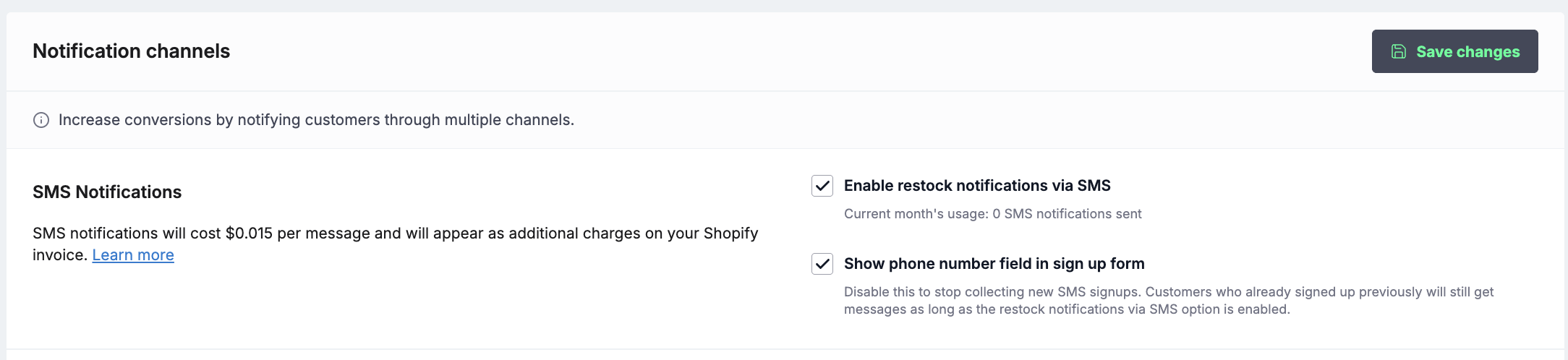Viewport: 1568px width, 360px height.
Task: Click the 'messages as long as' help line
Action: [x=1067, y=309]
